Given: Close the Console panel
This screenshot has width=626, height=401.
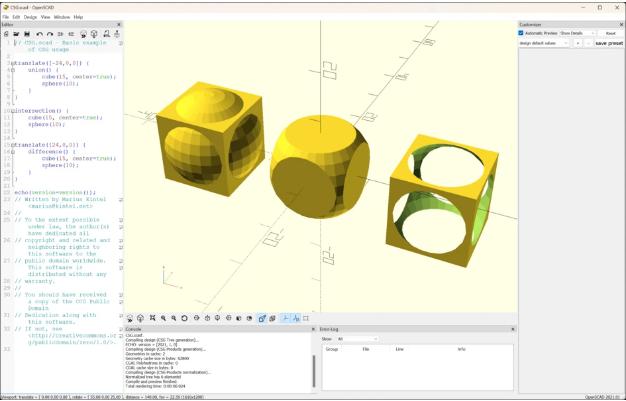Looking at the screenshot, I should tap(313, 329).
